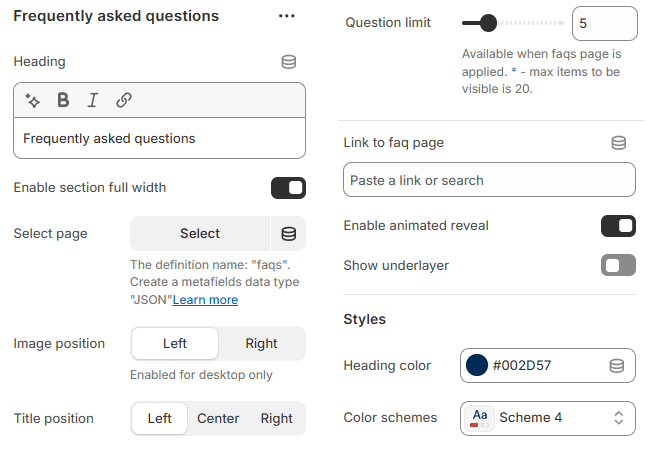This screenshot has height=449, width=649.
Task: Click the Question limit slider handle
Action: pos(488,23)
